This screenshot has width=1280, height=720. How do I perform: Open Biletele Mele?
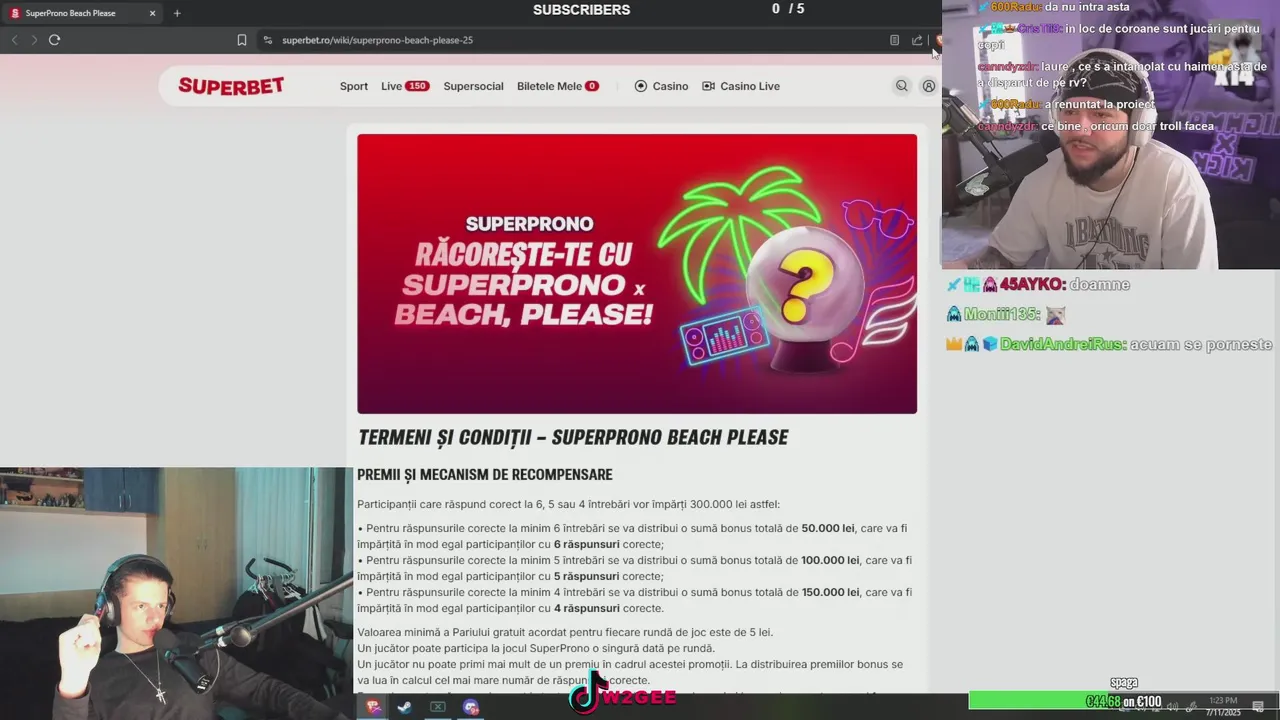coord(558,86)
